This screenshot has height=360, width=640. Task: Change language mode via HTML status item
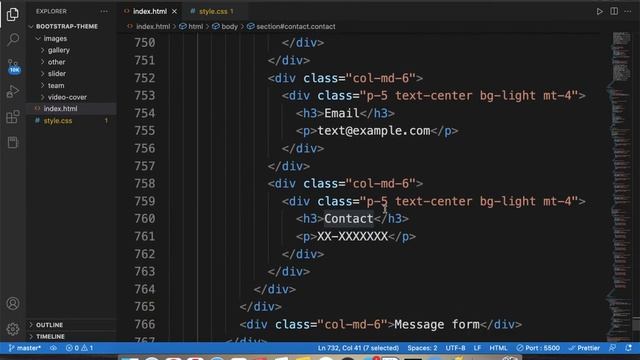pos(498,348)
